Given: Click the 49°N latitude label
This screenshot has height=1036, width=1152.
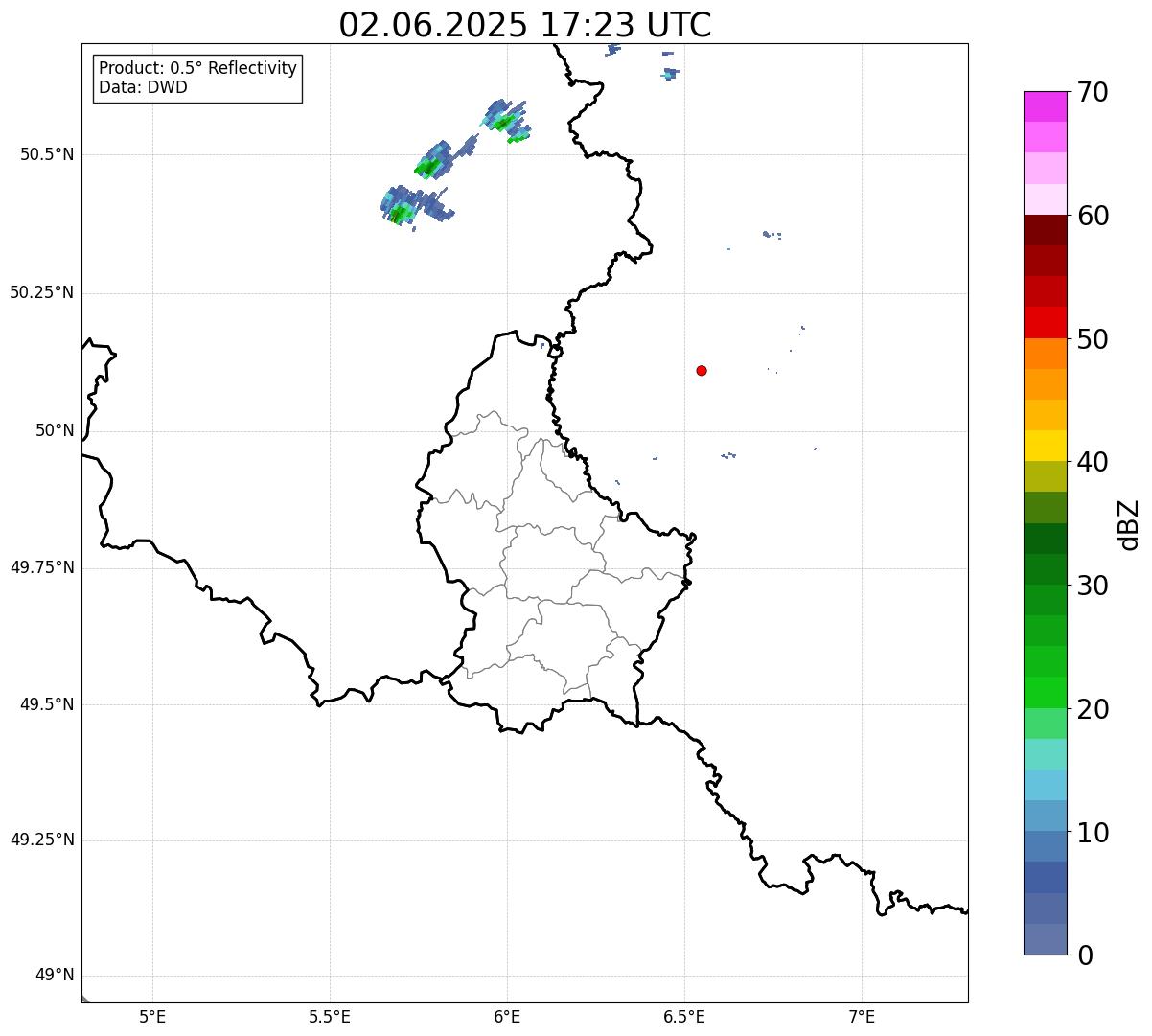Looking at the screenshot, I should (54, 976).
